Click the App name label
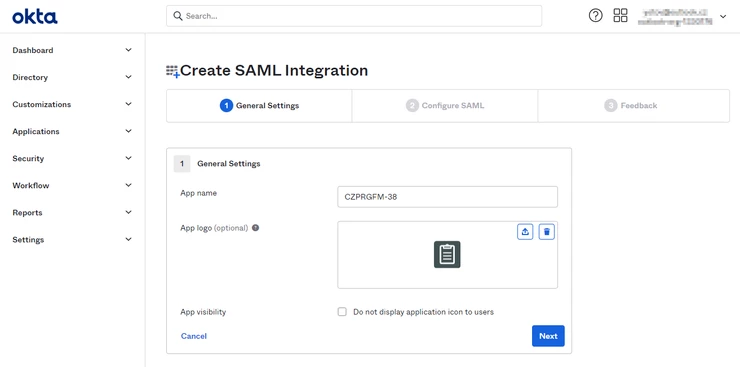This screenshot has height=367, width=740. tap(199, 193)
